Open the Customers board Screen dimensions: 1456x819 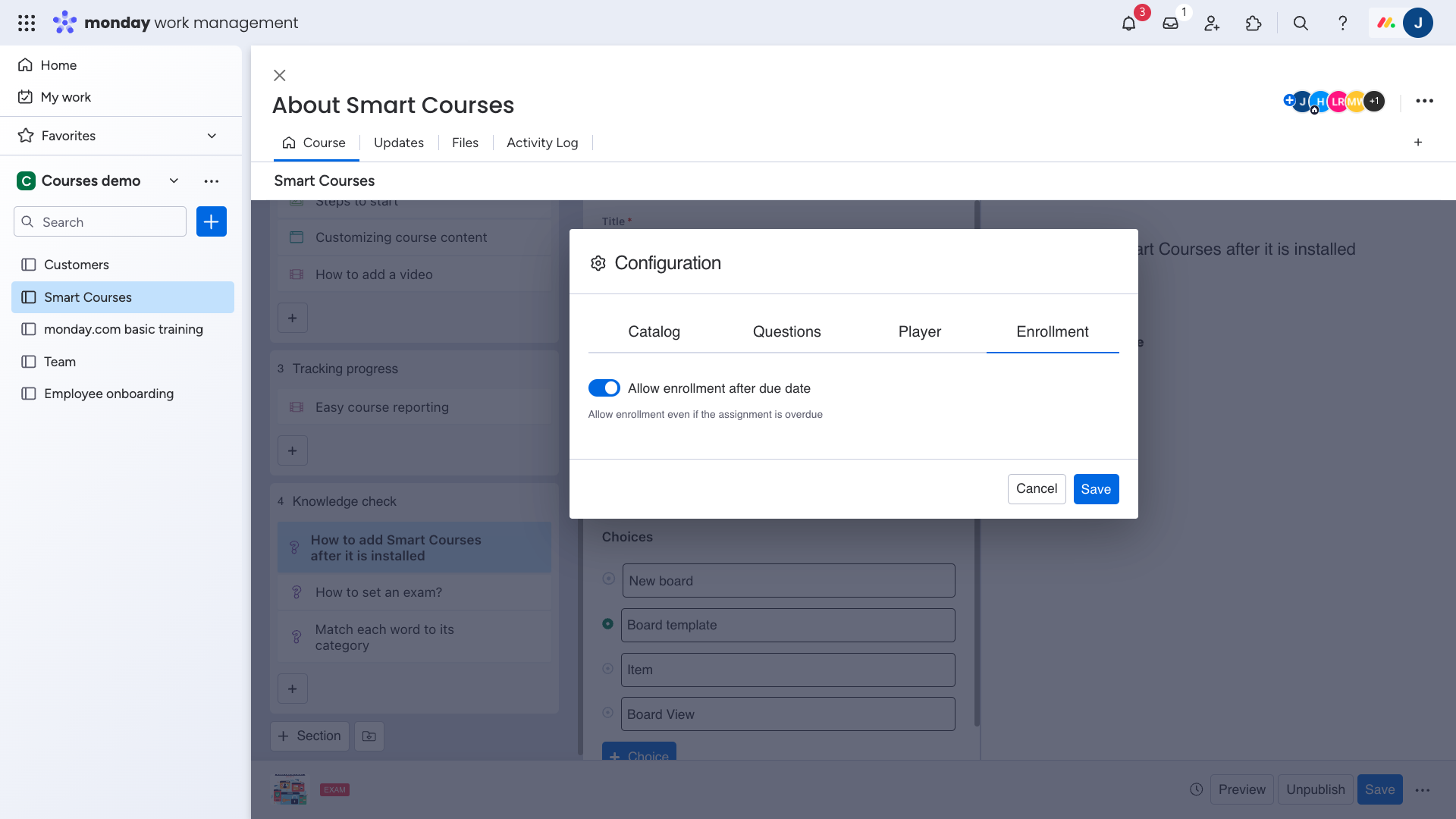pos(123,265)
